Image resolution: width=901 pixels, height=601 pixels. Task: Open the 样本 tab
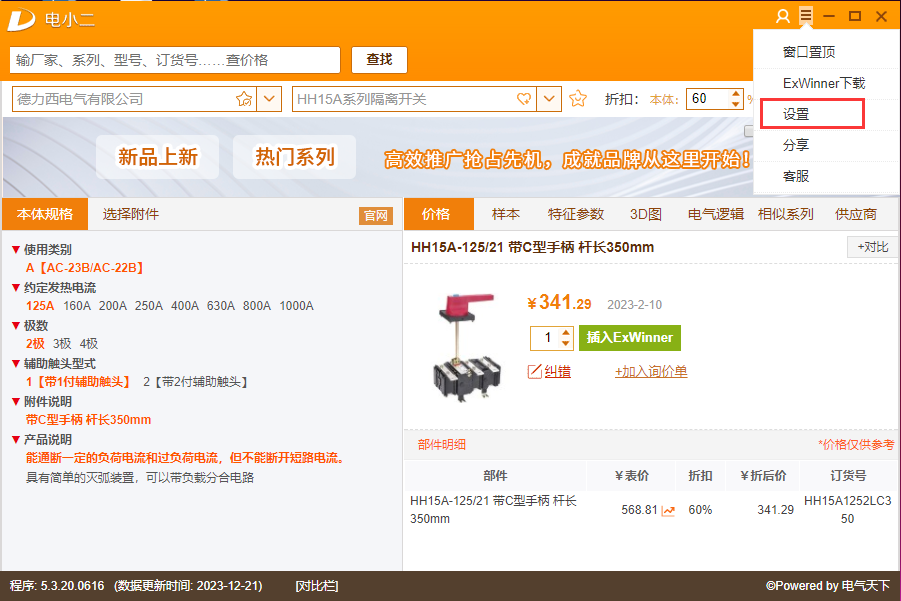506,214
